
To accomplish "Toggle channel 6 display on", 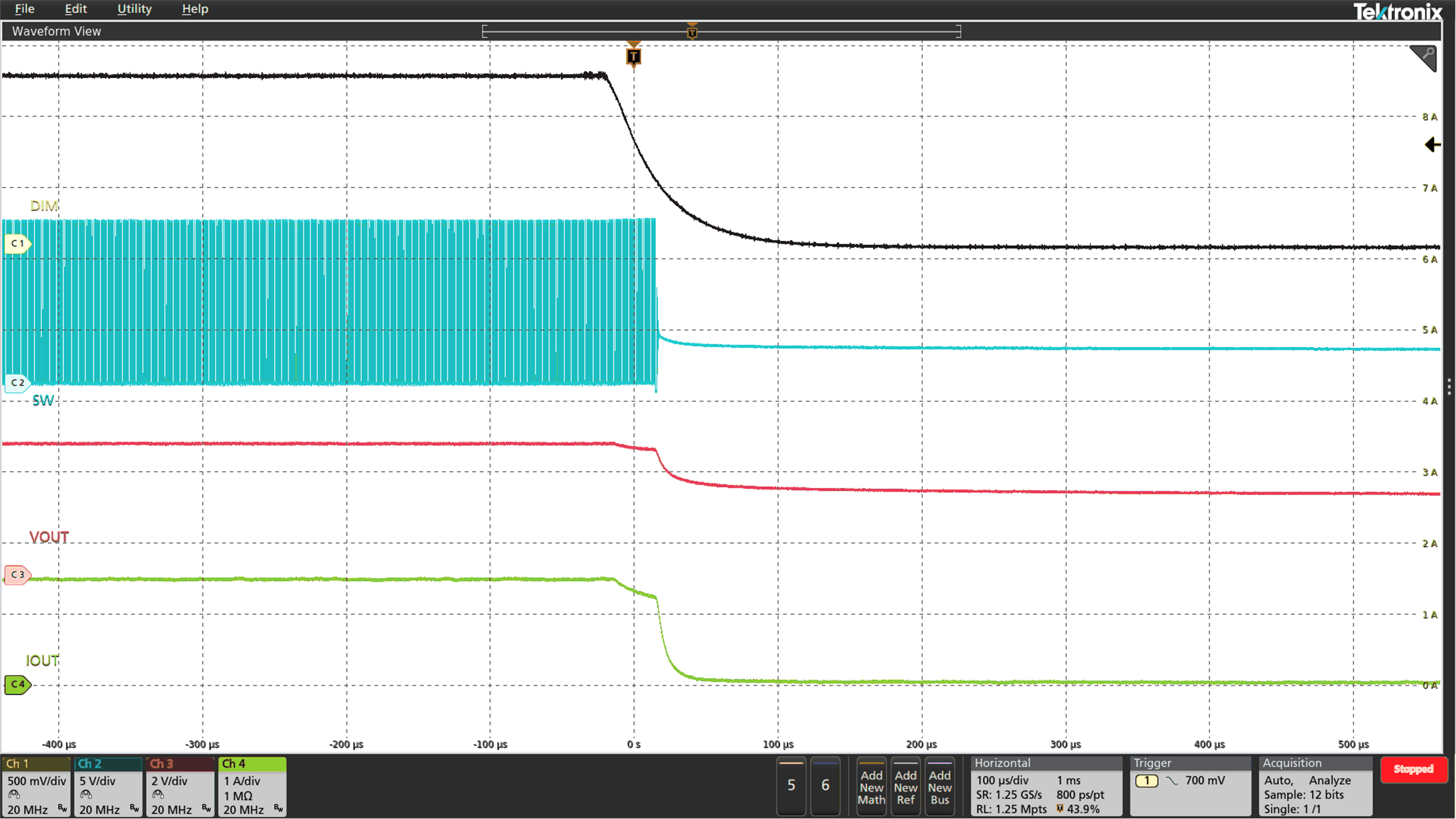I will pyautogui.click(x=826, y=785).
